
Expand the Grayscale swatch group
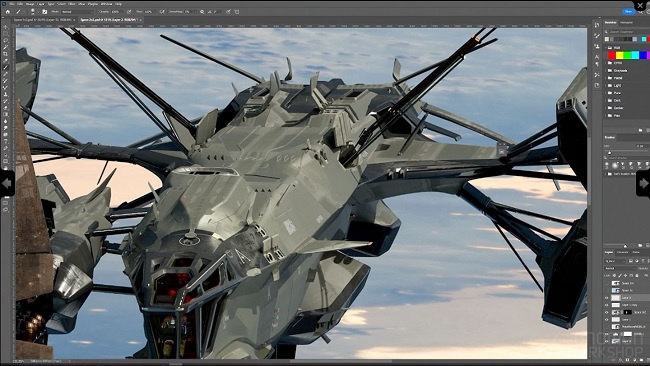(x=605, y=70)
